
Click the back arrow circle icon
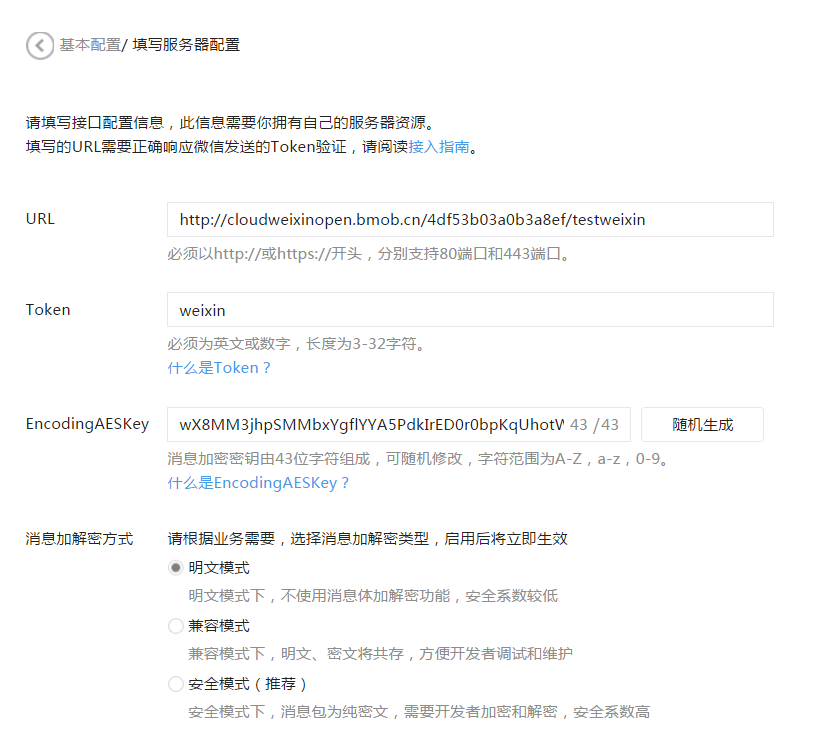coord(40,46)
